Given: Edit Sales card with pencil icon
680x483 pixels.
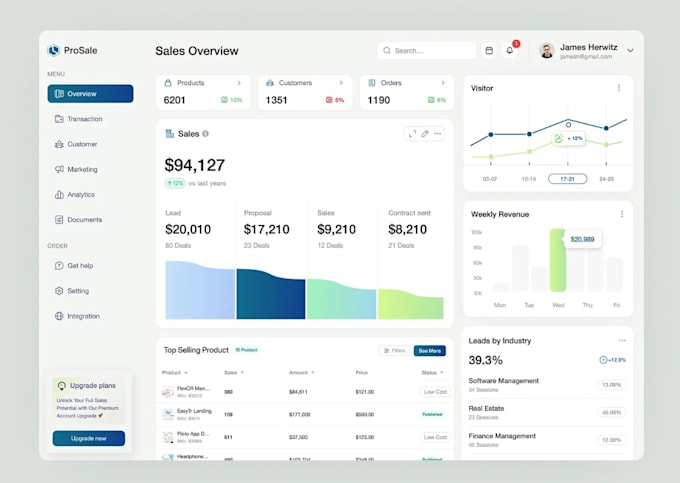Looking at the screenshot, I should tap(425, 134).
